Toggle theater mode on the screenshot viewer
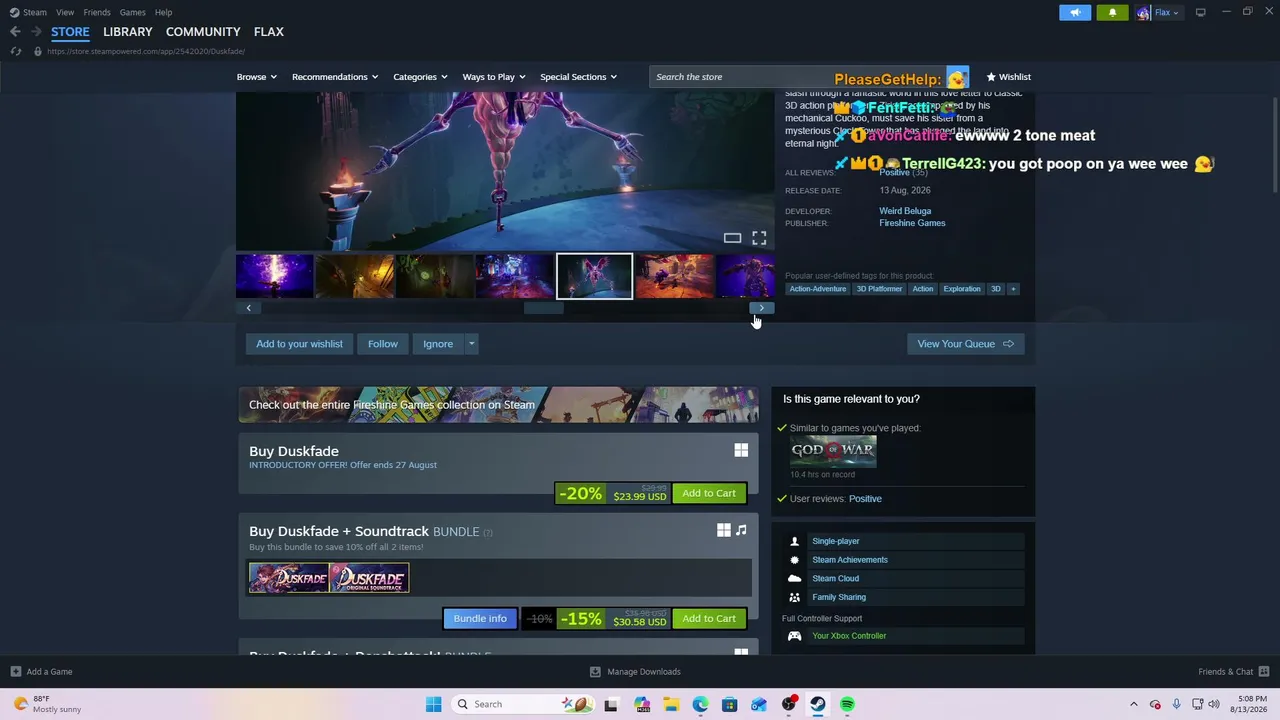Image resolution: width=1280 pixels, height=720 pixels. [x=732, y=238]
